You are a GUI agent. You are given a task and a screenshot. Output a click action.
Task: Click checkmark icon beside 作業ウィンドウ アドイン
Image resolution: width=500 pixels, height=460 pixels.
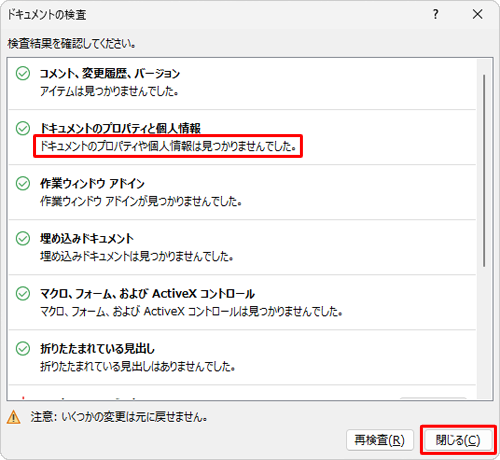[23, 183]
